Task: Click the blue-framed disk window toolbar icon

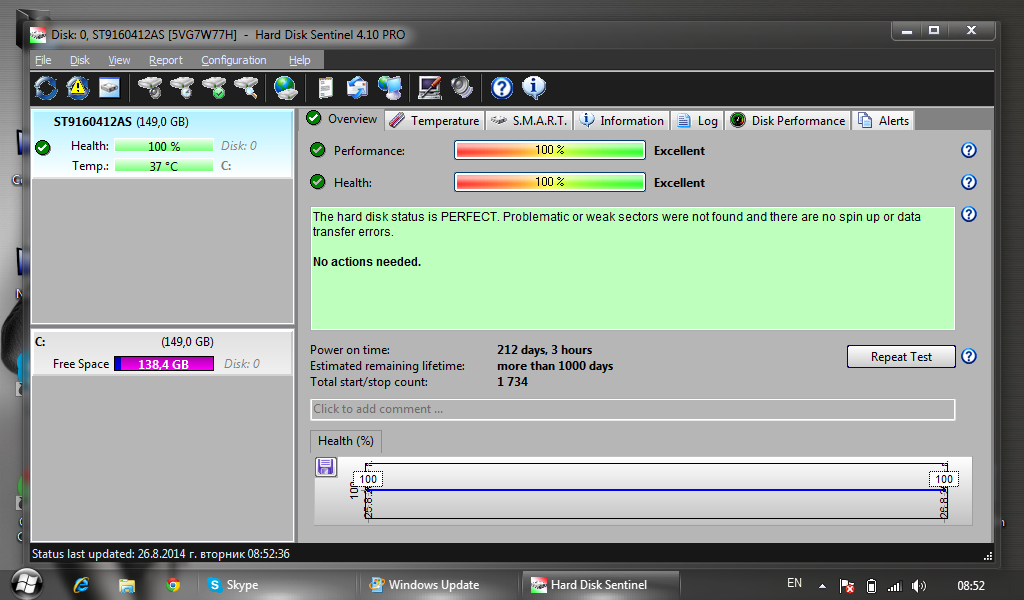Action: click(x=109, y=87)
